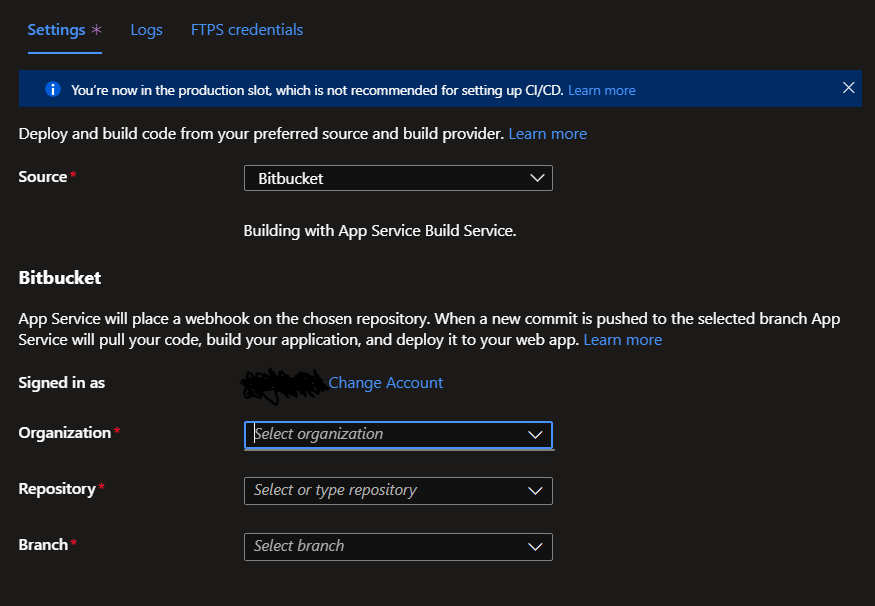Expand the Organization dropdown chevron
875x606 pixels.
(x=535, y=435)
